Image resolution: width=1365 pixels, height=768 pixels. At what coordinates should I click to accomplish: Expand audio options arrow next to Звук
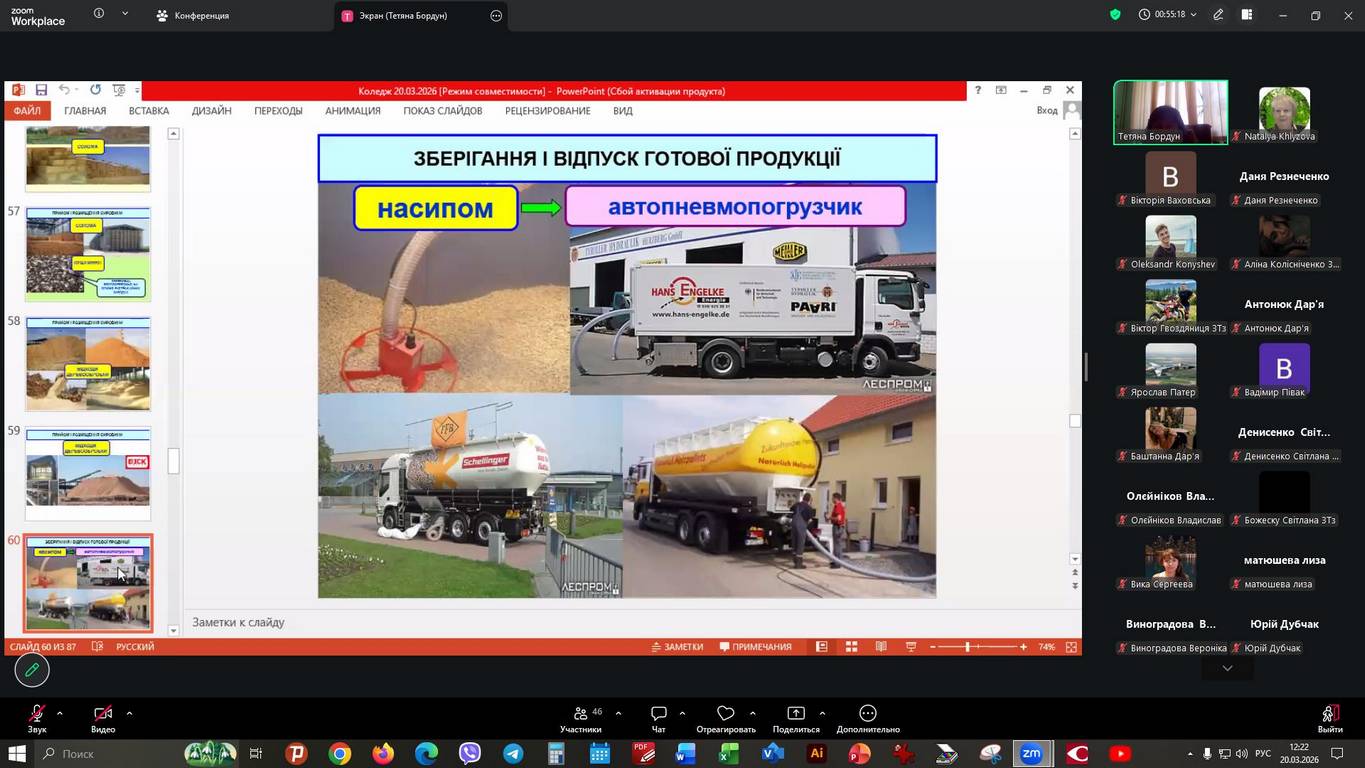60,713
